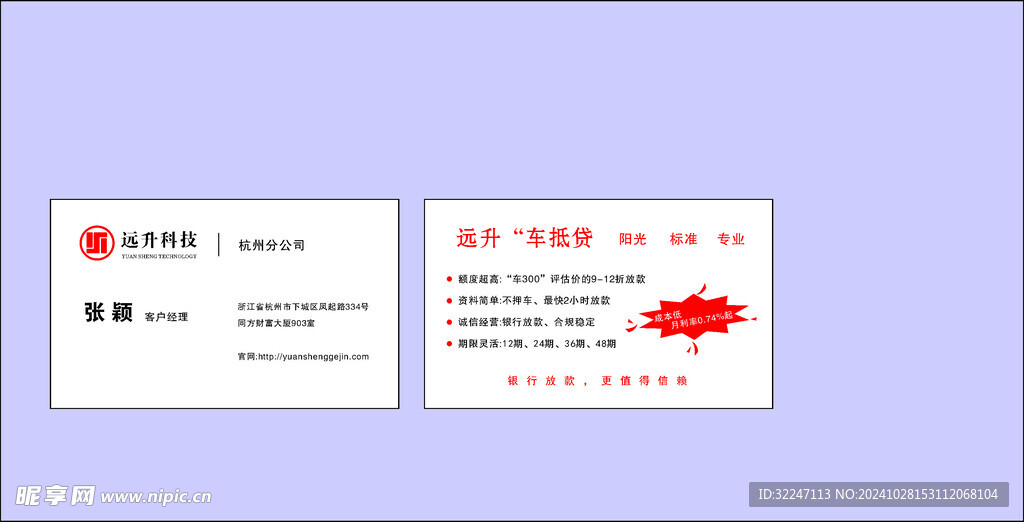
Task: Click the 远升“车抵贷 red heading
Action: pyautogui.click(x=524, y=238)
